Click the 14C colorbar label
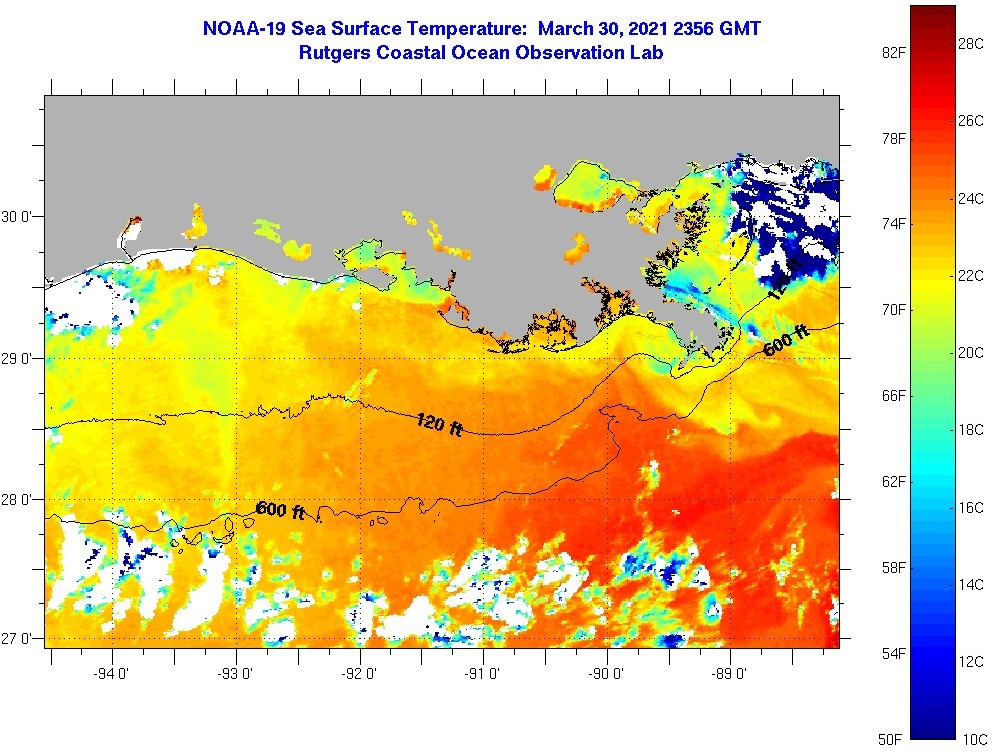This screenshot has width=992, height=754. click(x=971, y=584)
